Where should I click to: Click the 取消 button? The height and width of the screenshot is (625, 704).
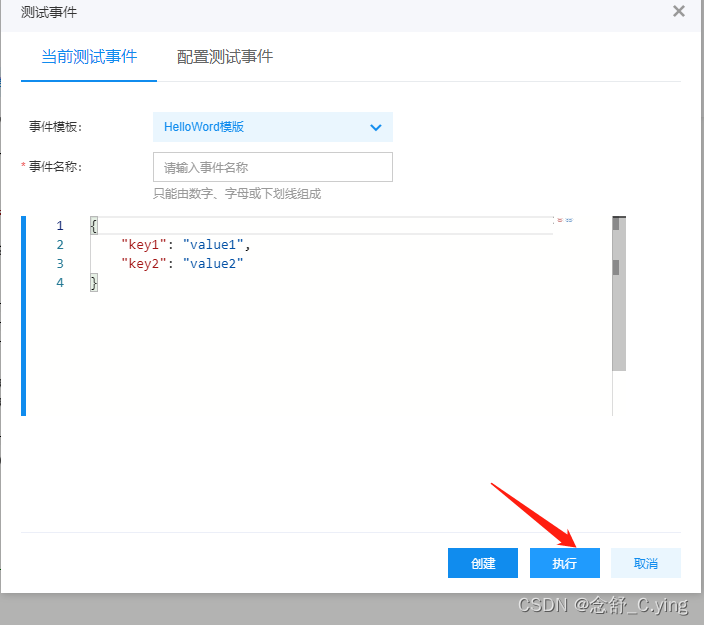(646, 563)
